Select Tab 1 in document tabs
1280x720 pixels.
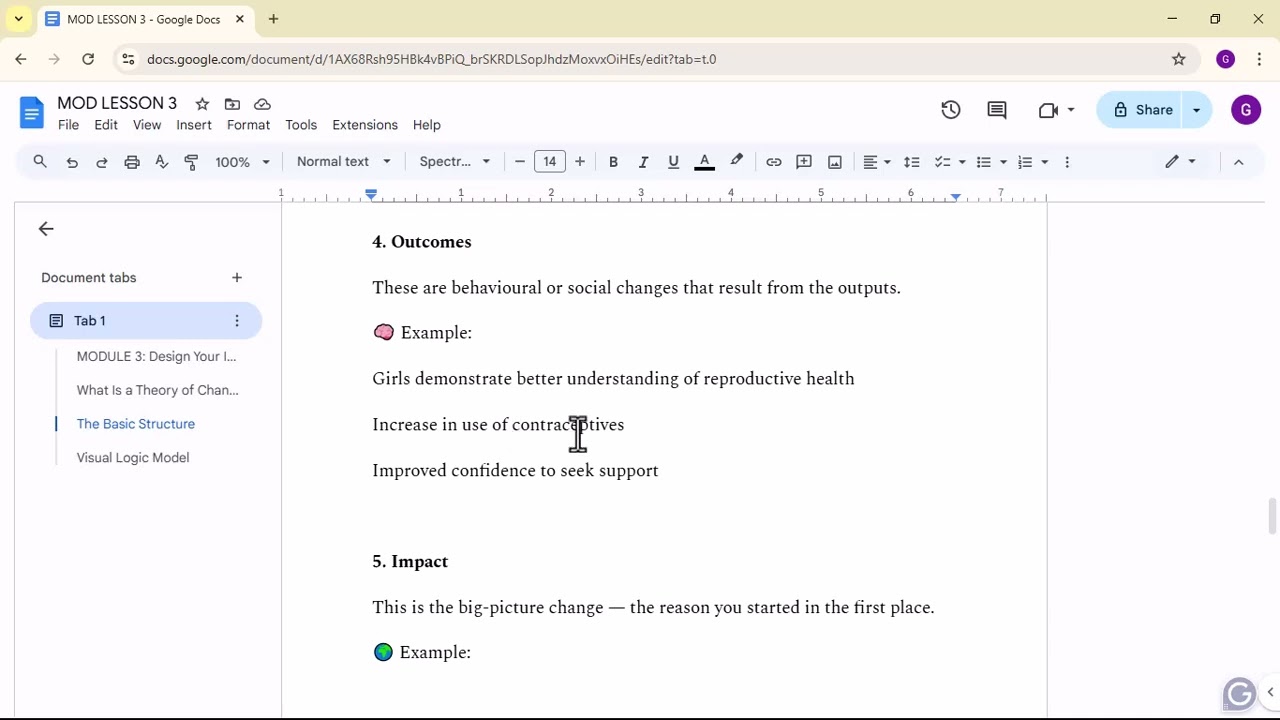(146, 321)
